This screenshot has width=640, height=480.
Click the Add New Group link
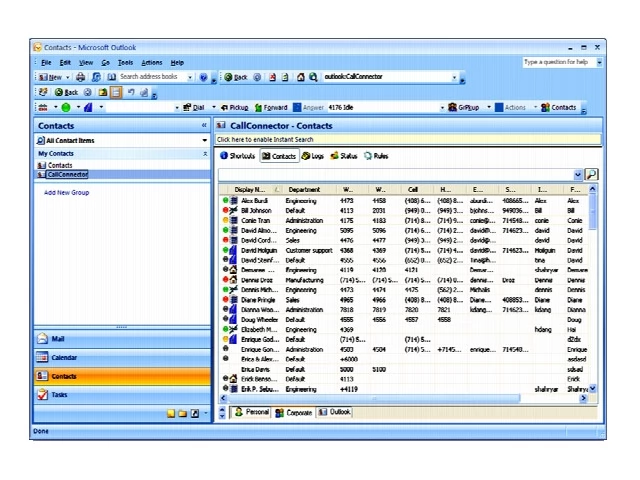pos(66,192)
